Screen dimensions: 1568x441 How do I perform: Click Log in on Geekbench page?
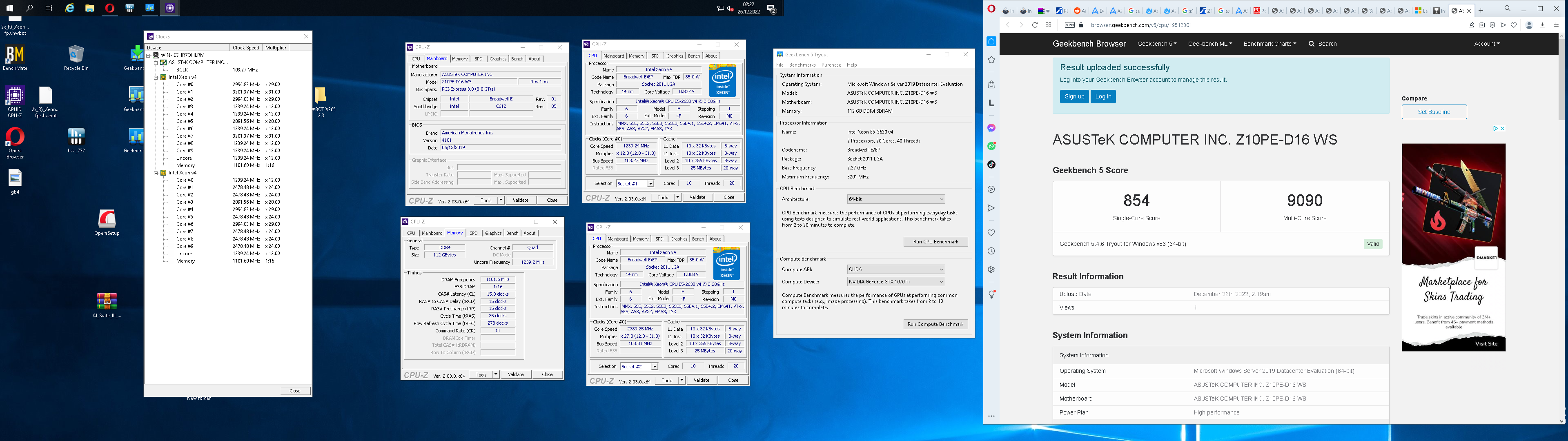pos(1103,96)
